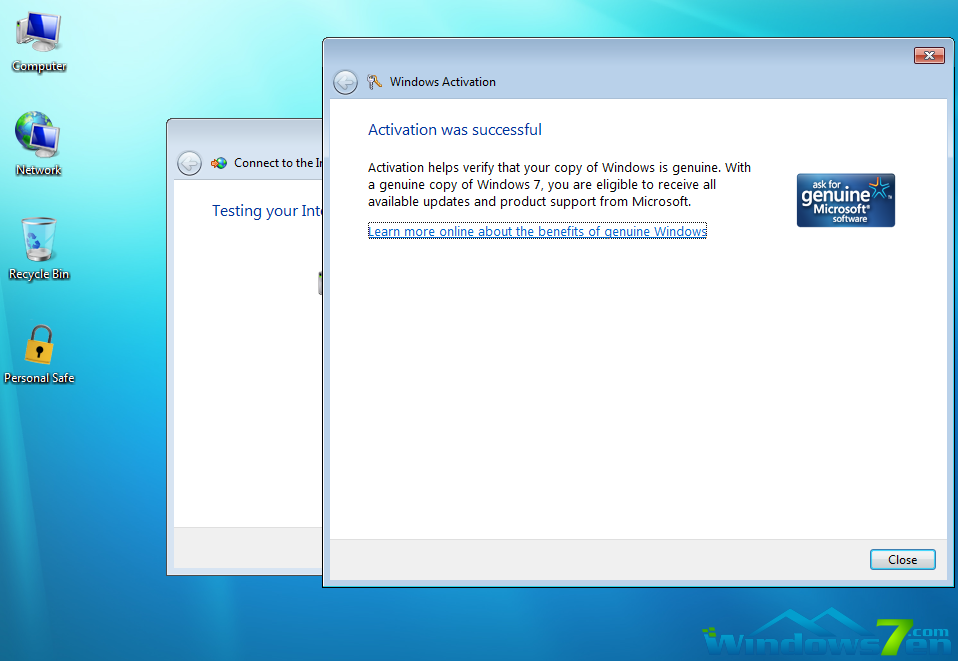Select the Personal Safe padlock icon
Viewport: 958px width, 661px height.
pyautogui.click(x=39, y=346)
